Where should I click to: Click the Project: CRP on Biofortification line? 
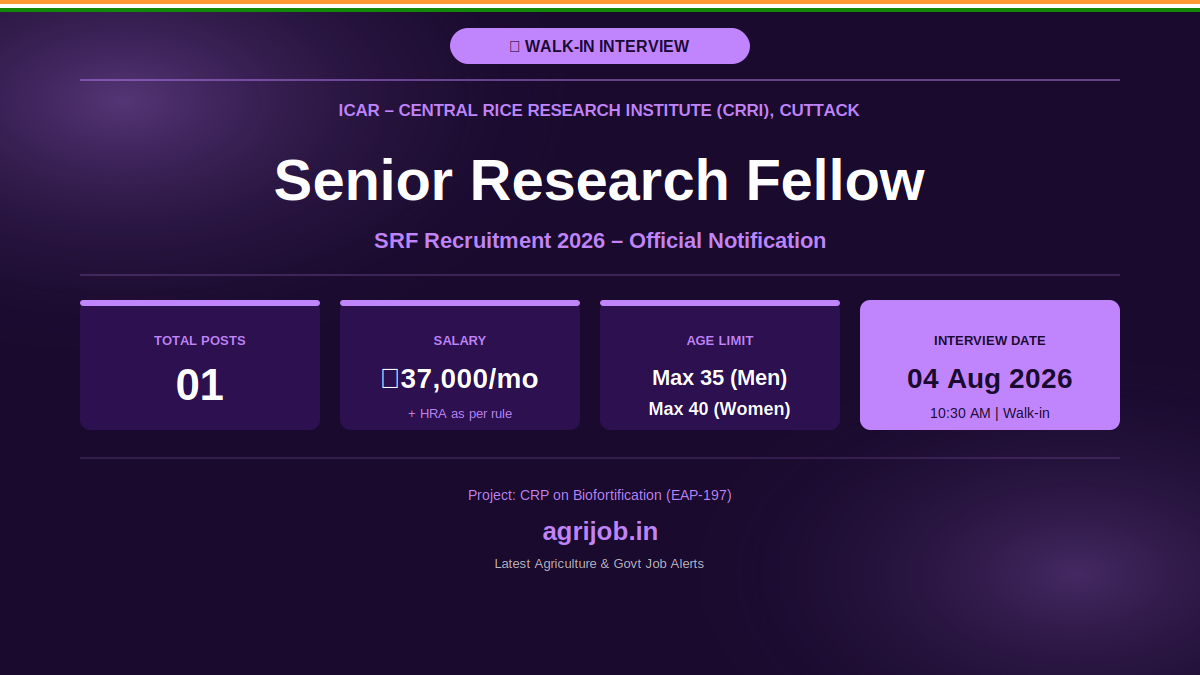click(600, 495)
